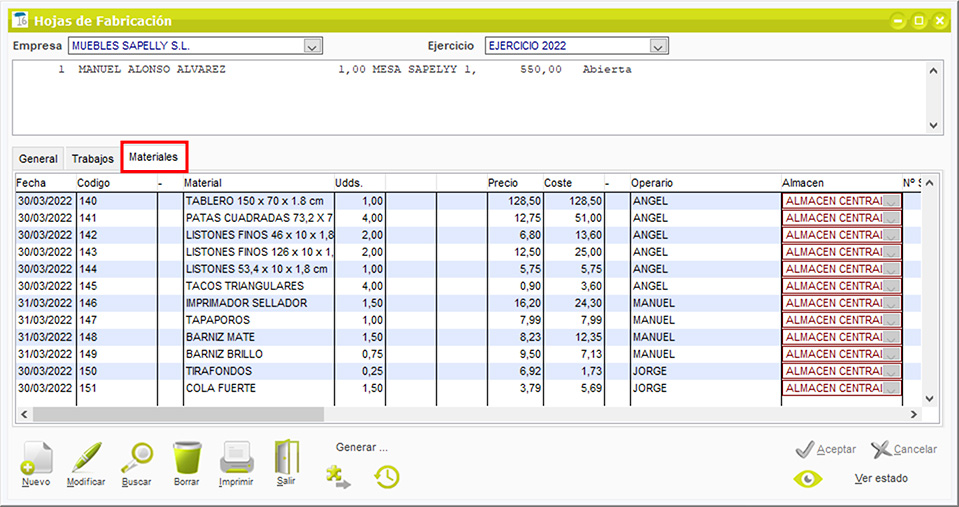Click the Imprimir printer icon
The height and width of the screenshot is (507, 959).
[x=237, y=457]
